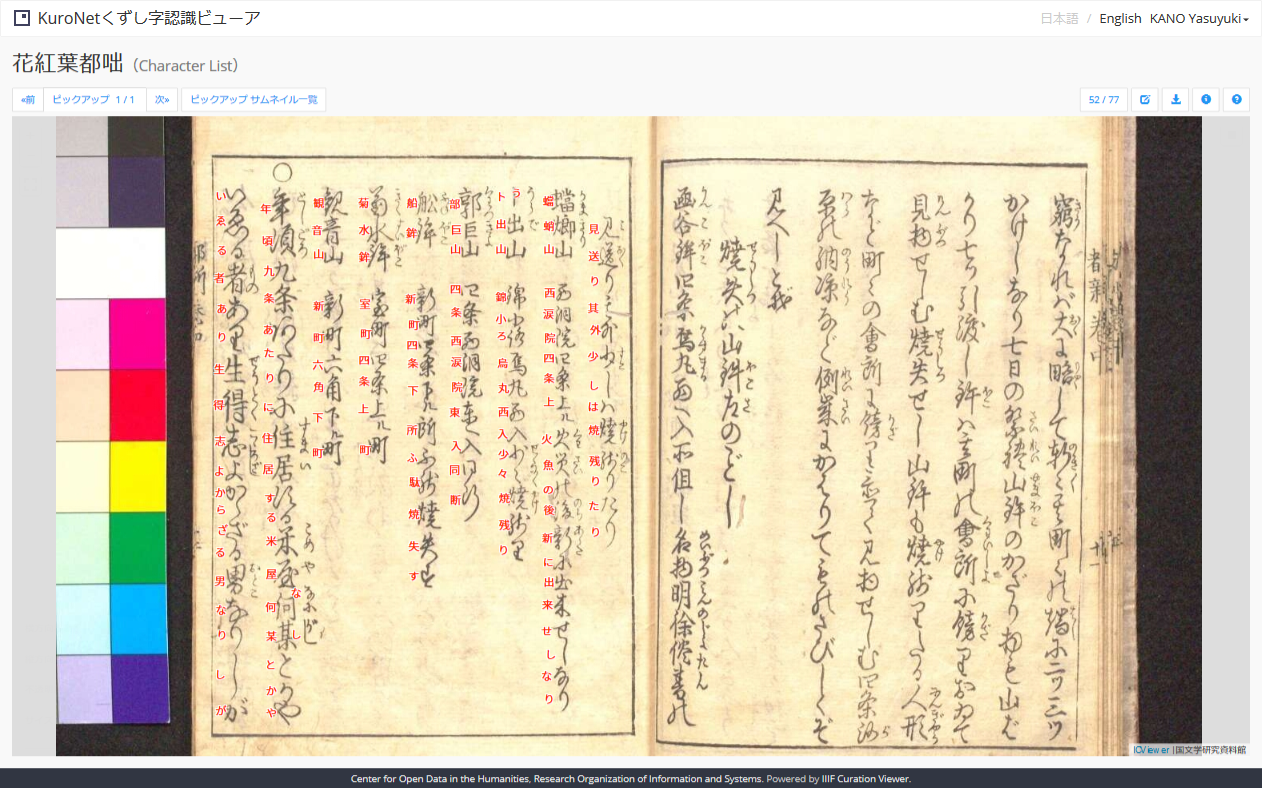This screenshot has height=788, width=1262.
Task: Click the ICViewer attribution link
Action: (x=1151, y=749)
